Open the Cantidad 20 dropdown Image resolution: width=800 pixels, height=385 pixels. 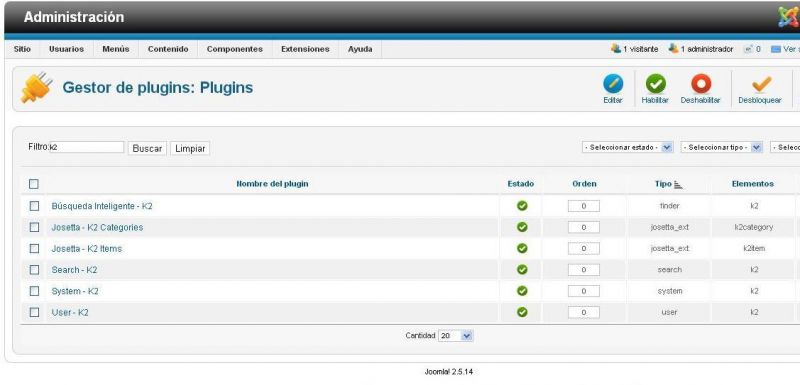pyautogui.click(x=456, y=336)
